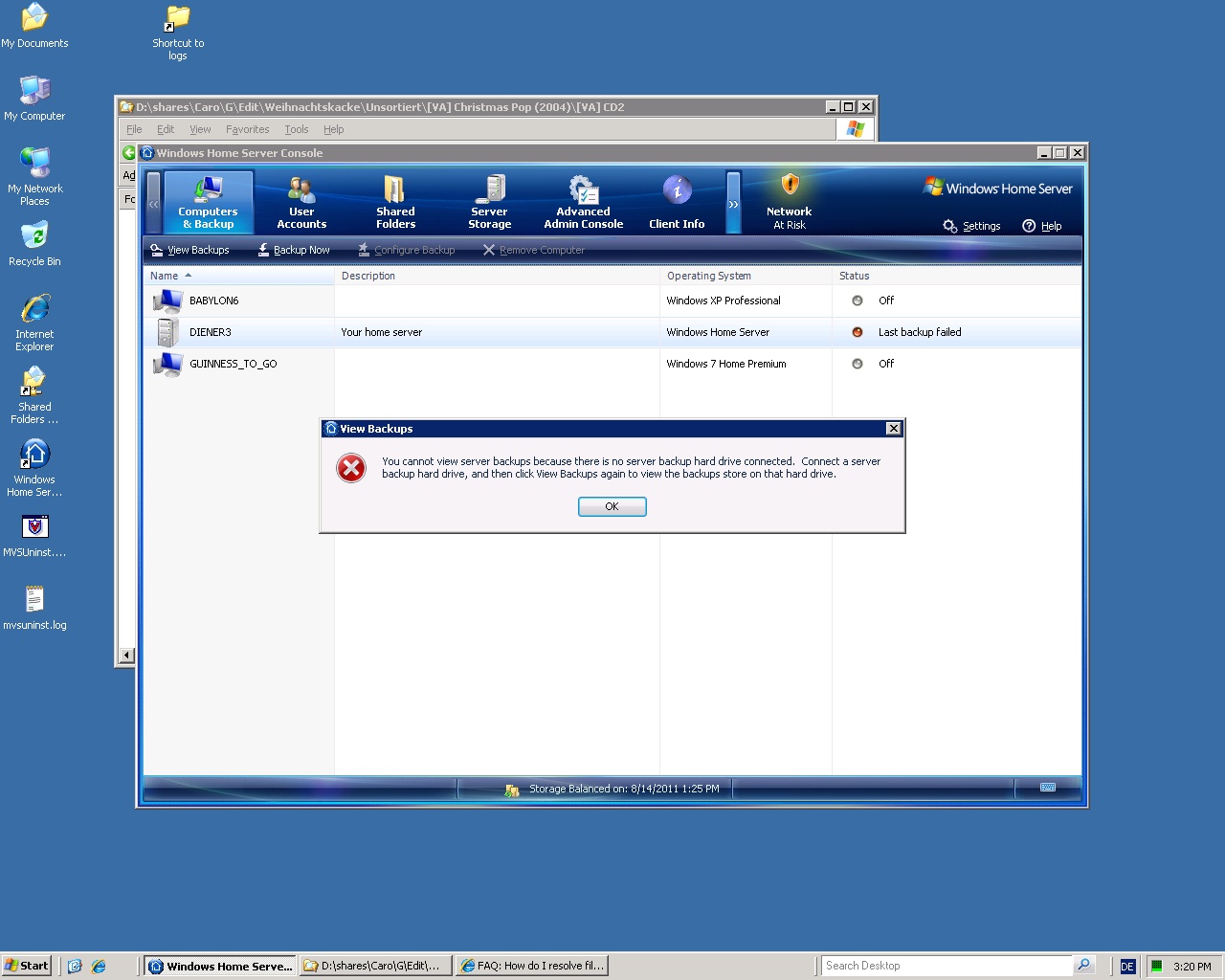Click the Search Desktop input field
The image size is (1225, 980).
[x=947, y=966]
